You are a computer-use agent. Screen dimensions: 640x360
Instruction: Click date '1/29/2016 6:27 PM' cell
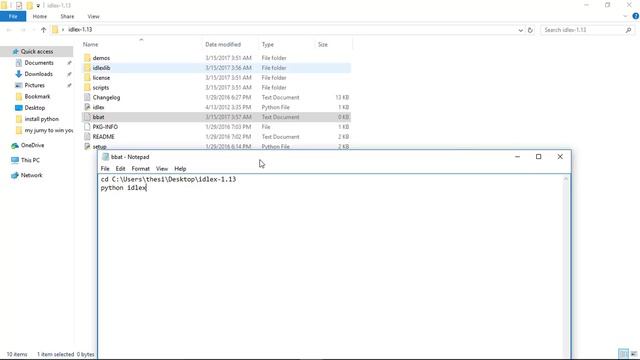228,97
